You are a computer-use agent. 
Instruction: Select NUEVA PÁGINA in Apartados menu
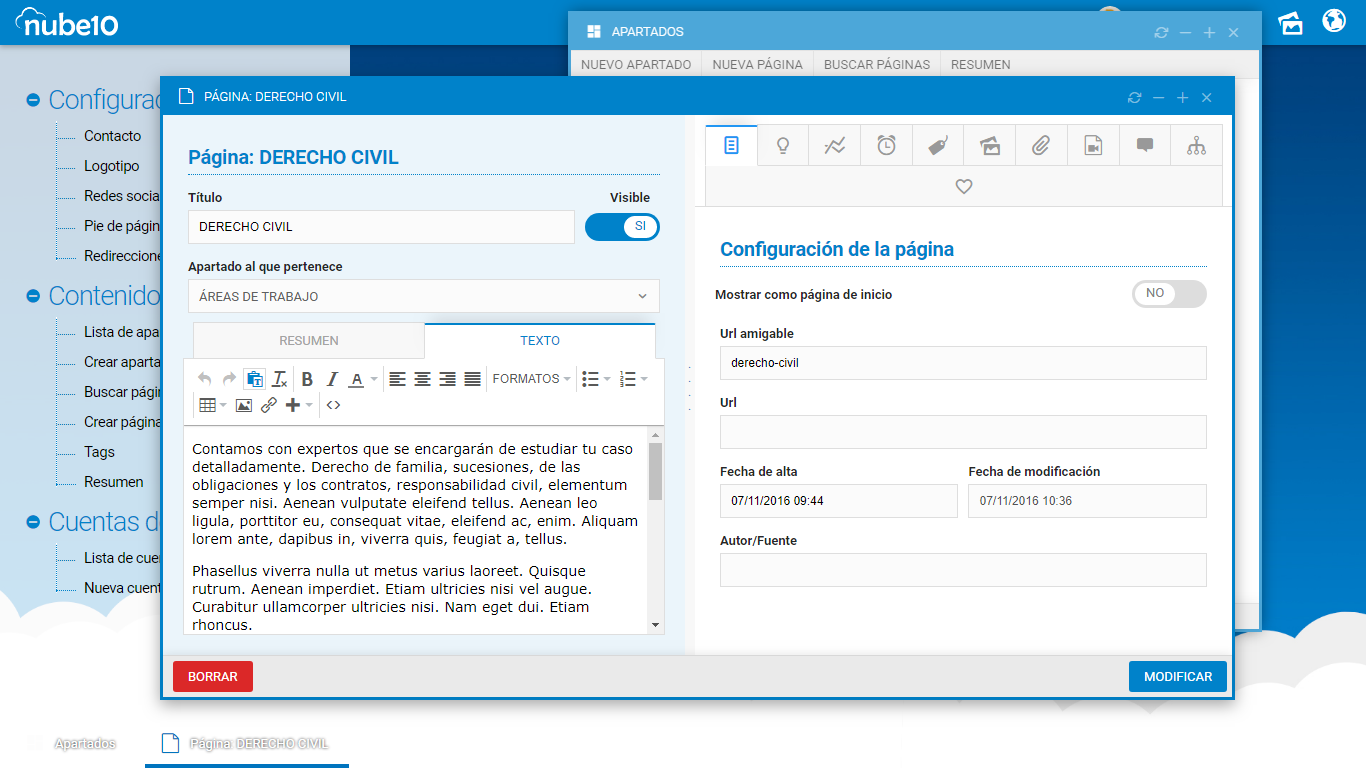tap(757, 64)
